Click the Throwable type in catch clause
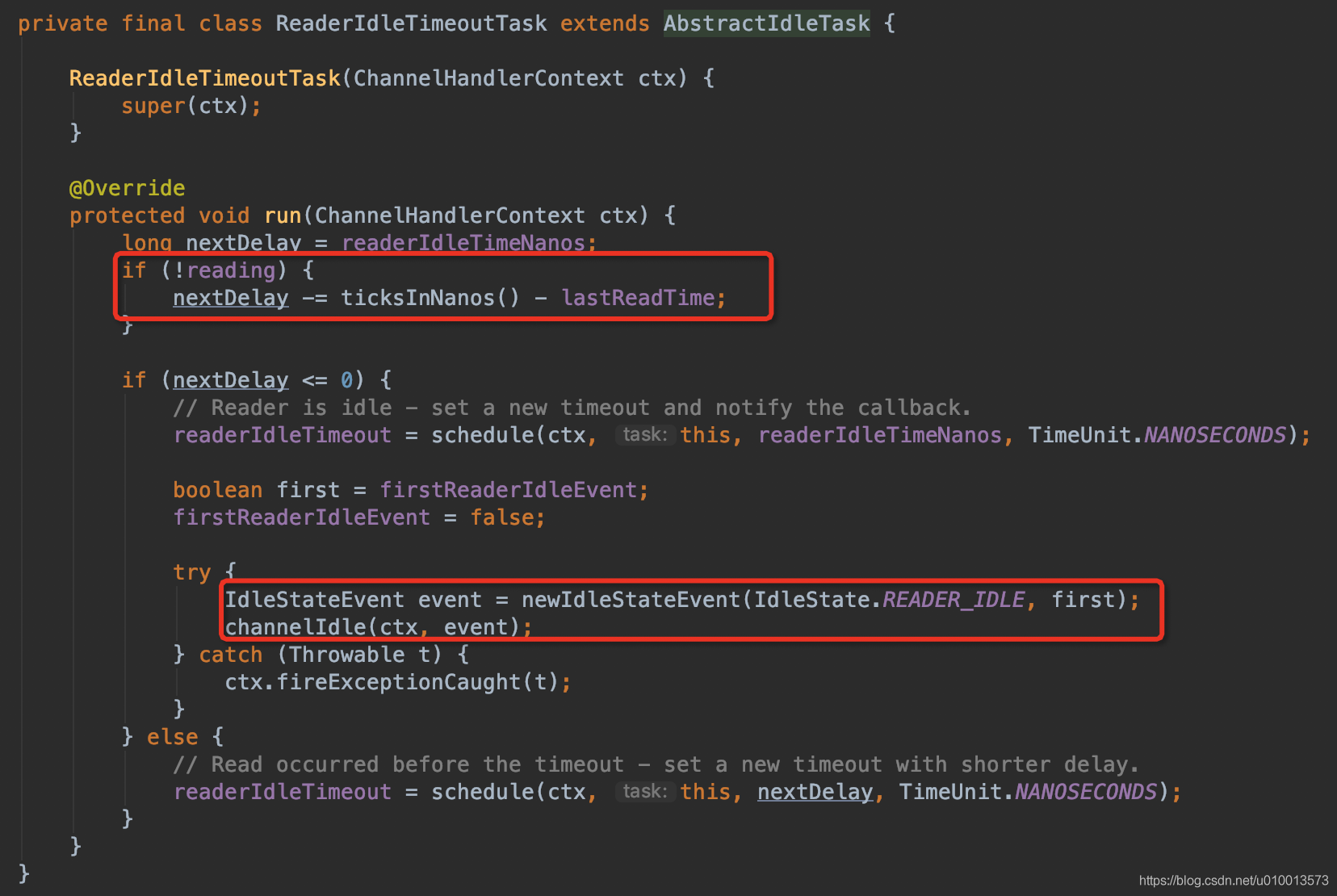 click(346, 655)
